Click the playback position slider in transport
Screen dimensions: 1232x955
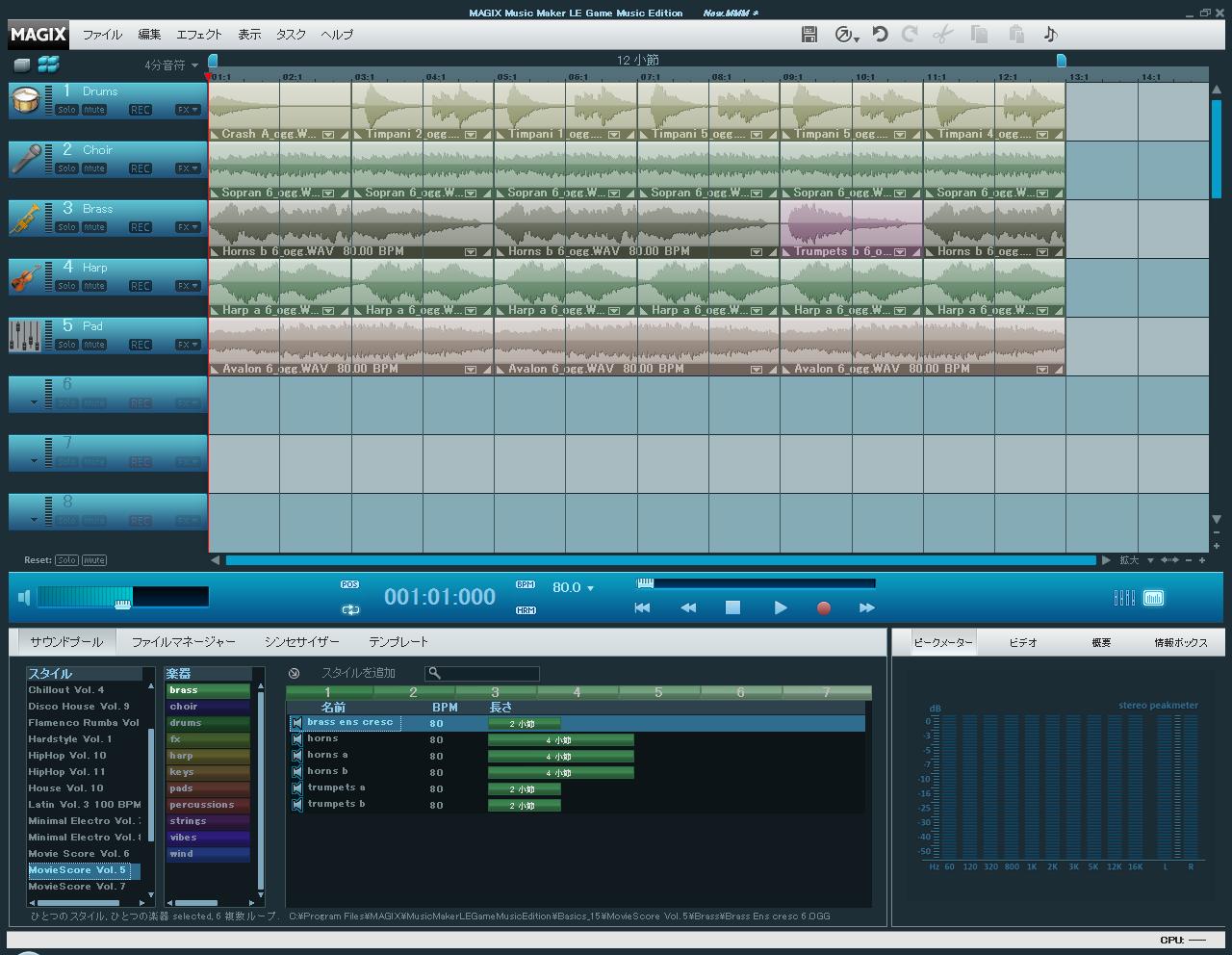(x=757, y=582)
